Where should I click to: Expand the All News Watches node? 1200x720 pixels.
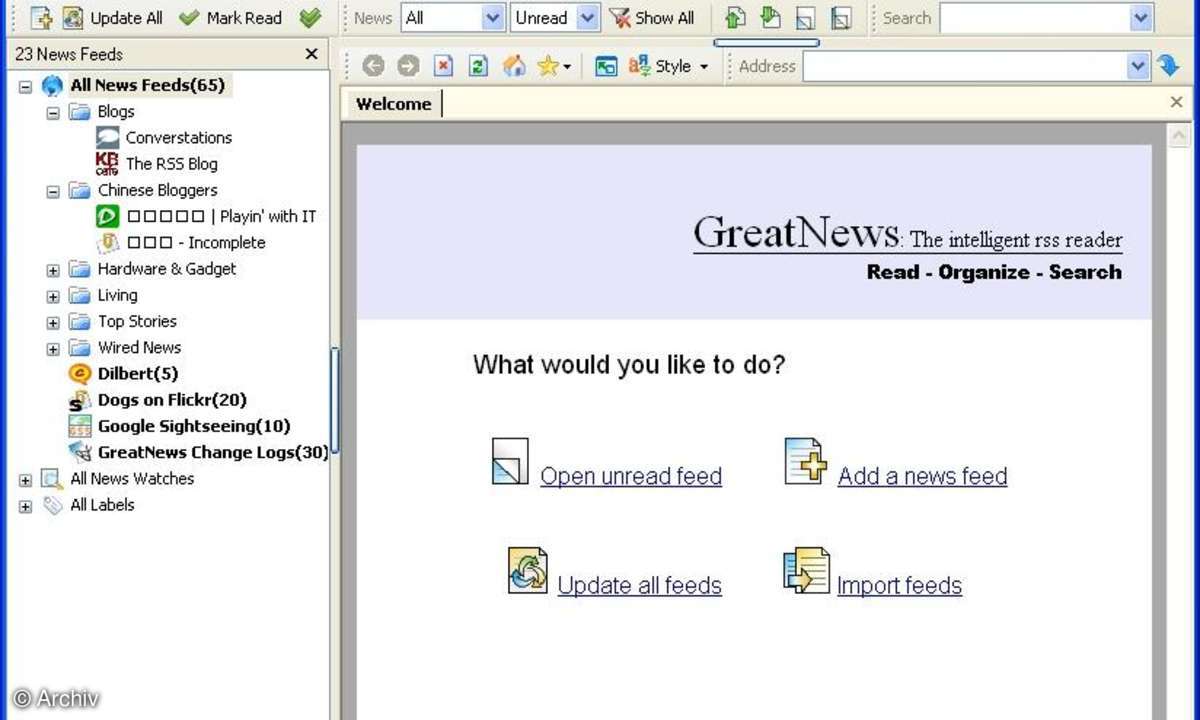click(26, 480)
